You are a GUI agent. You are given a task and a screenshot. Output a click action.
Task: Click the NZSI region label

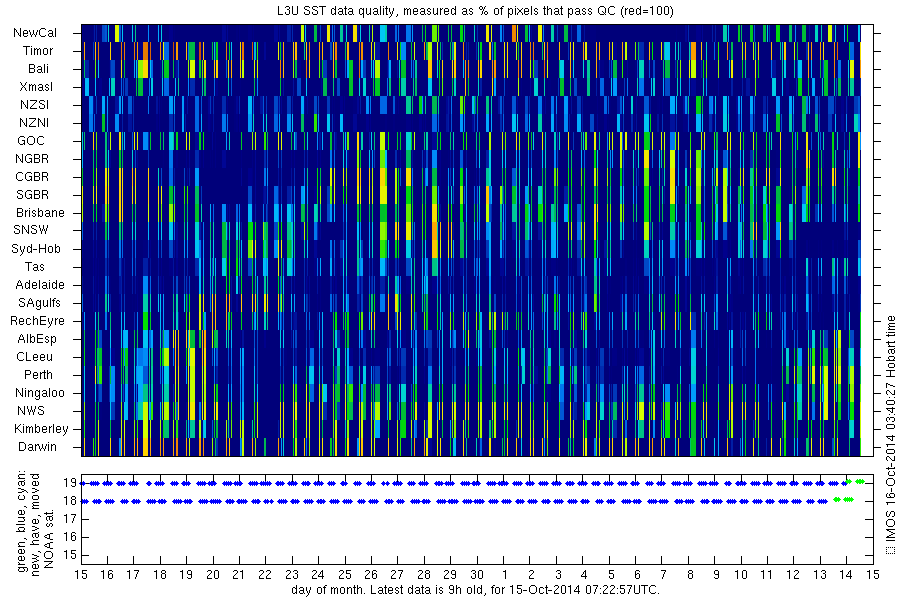point(34,105)
